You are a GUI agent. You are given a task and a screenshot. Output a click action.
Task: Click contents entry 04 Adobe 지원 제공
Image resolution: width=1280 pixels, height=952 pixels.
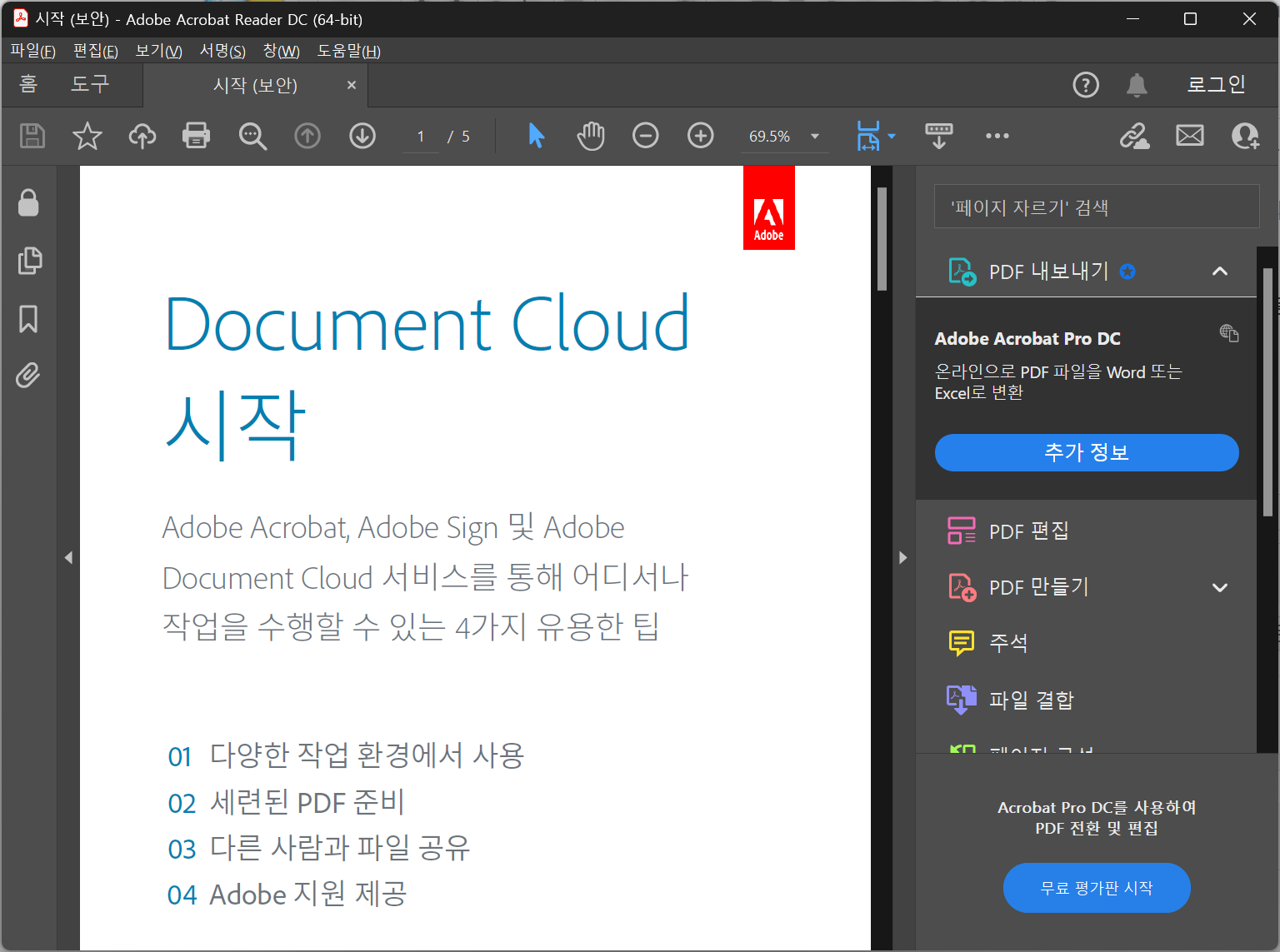(x=287, y=894)
